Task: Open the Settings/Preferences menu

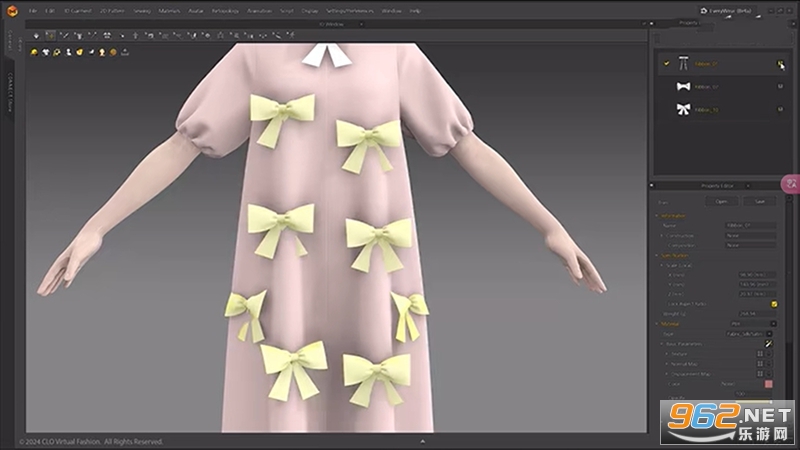Action: pos(350,11)
